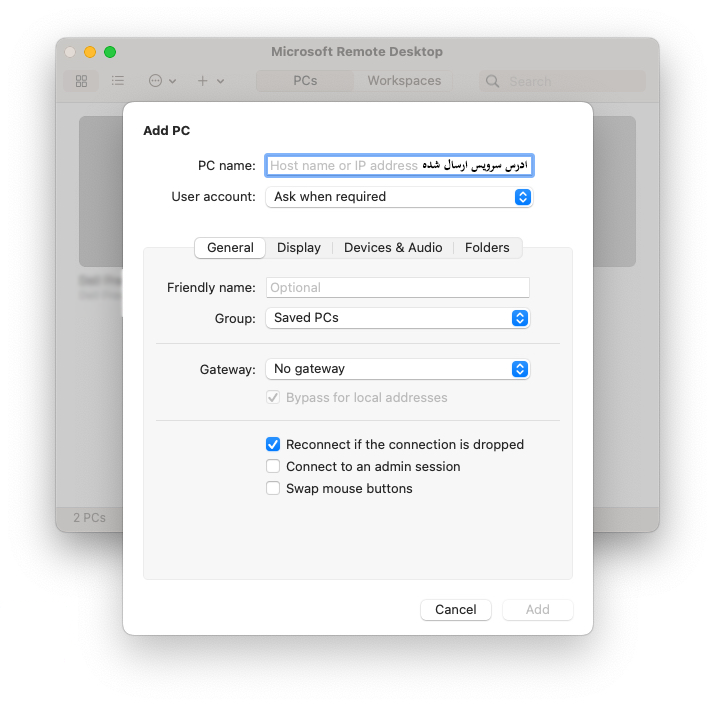Focus the Search field in main window
The image size is (715, 709).
click(x=562, y=82)
